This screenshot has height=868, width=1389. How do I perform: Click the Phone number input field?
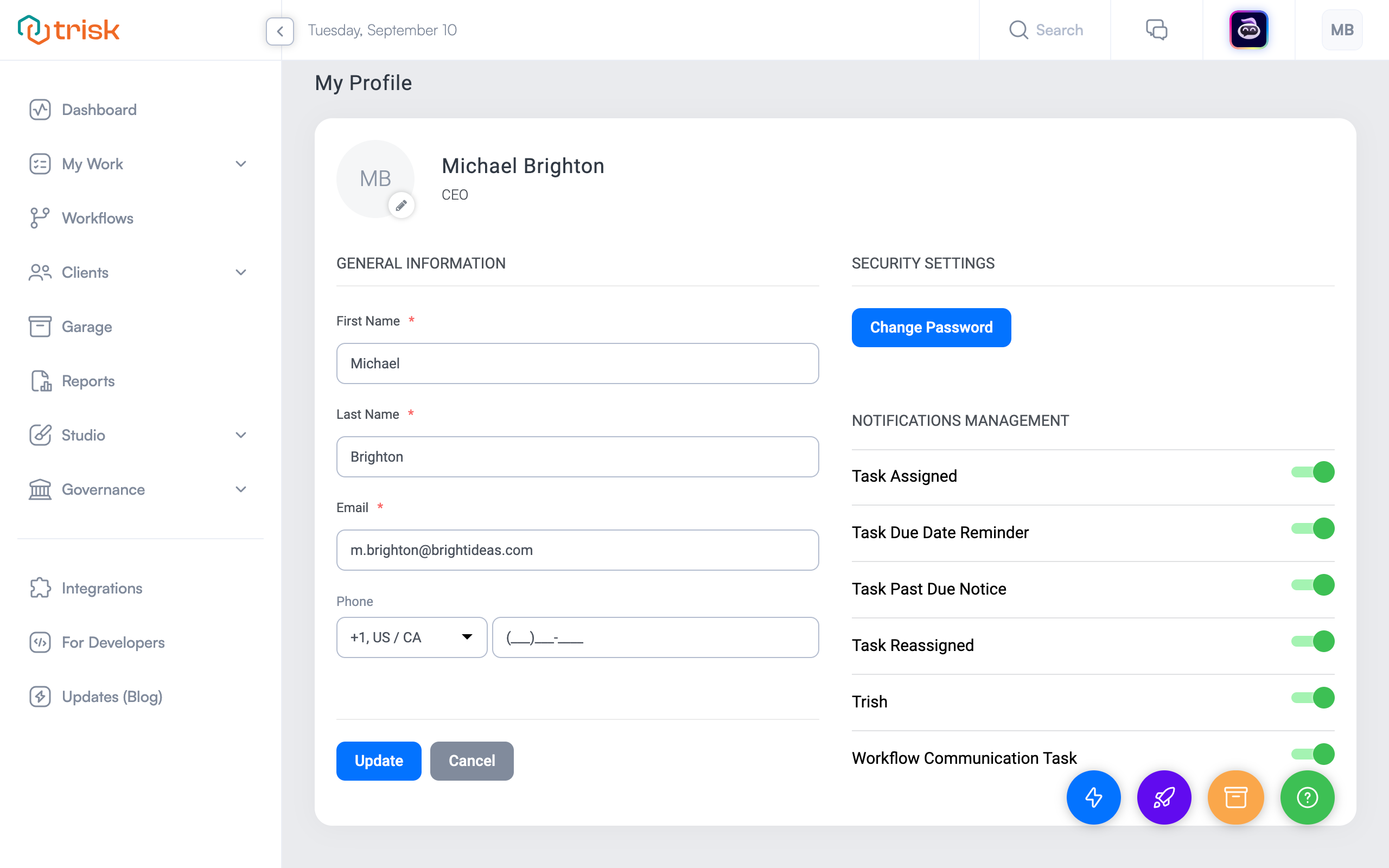(x=655, y=637)
